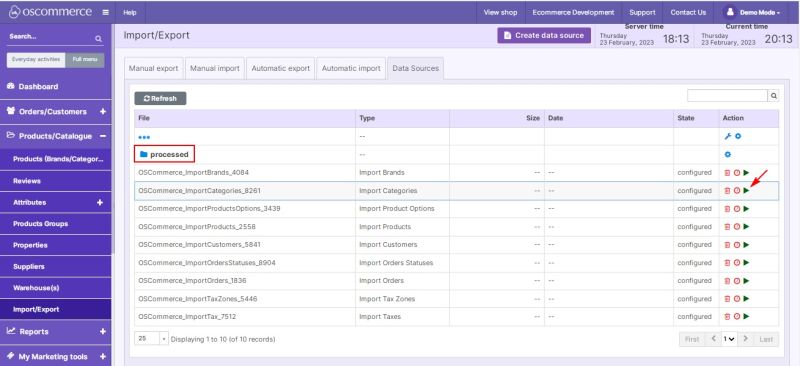Image resolution: width=800 pixels, height=366 pixels.
Task: Open the processed folder
Action: pyautogui.click(x=164, y=154)
